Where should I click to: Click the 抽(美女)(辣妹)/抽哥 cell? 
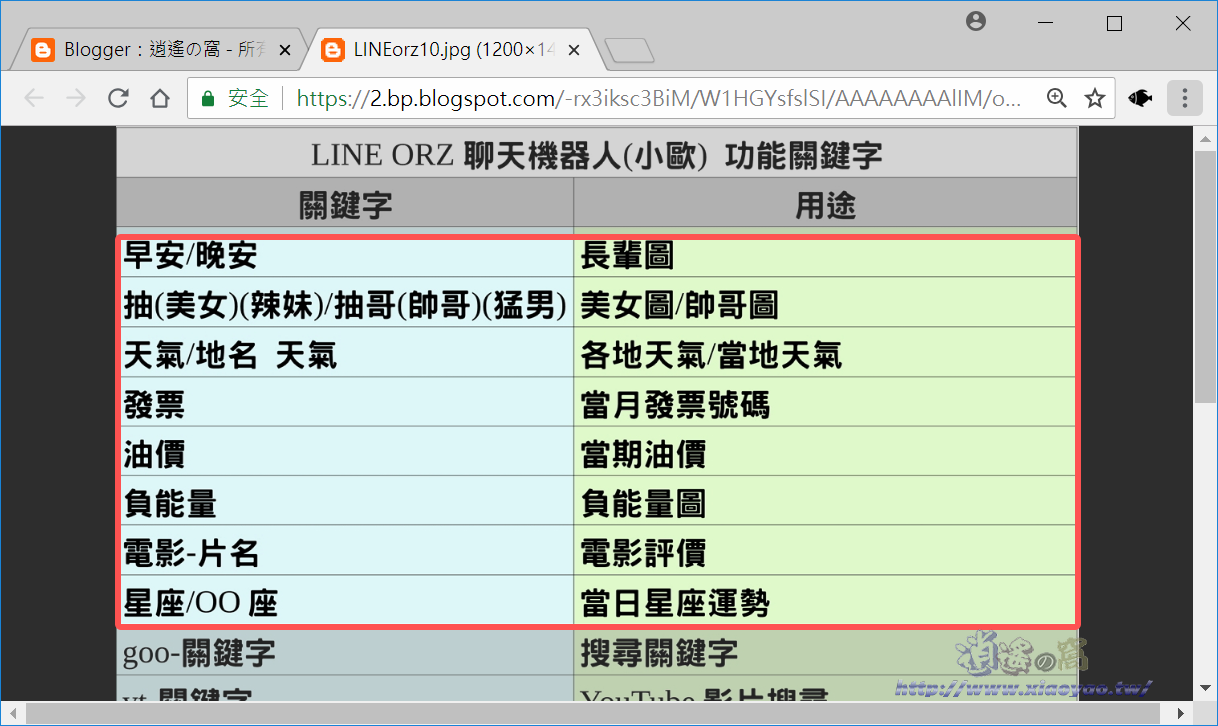point(346,304)
